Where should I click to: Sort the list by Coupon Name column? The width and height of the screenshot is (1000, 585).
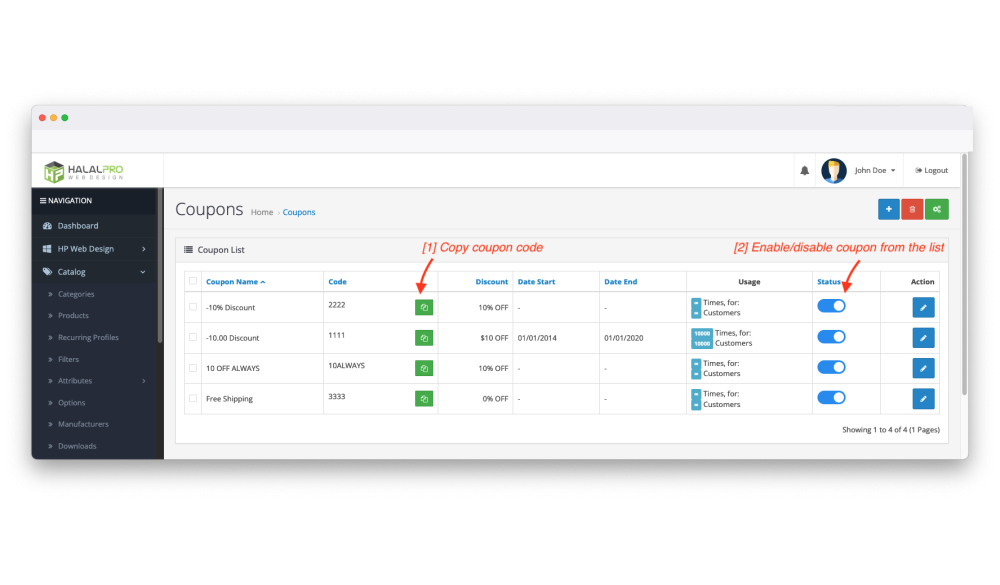click(x=235, y=282)
